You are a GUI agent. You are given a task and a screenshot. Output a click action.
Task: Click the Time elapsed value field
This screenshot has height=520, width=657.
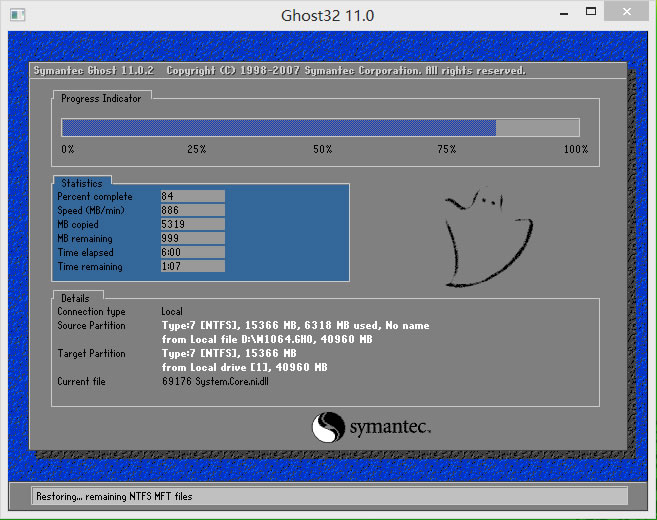tap(192, 253)
